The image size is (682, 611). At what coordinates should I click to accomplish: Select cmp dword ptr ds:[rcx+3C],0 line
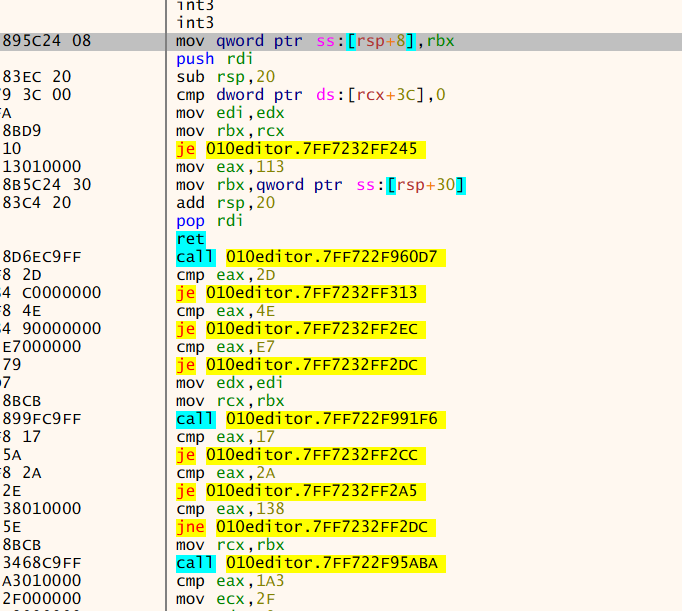(x=311, y=95)
